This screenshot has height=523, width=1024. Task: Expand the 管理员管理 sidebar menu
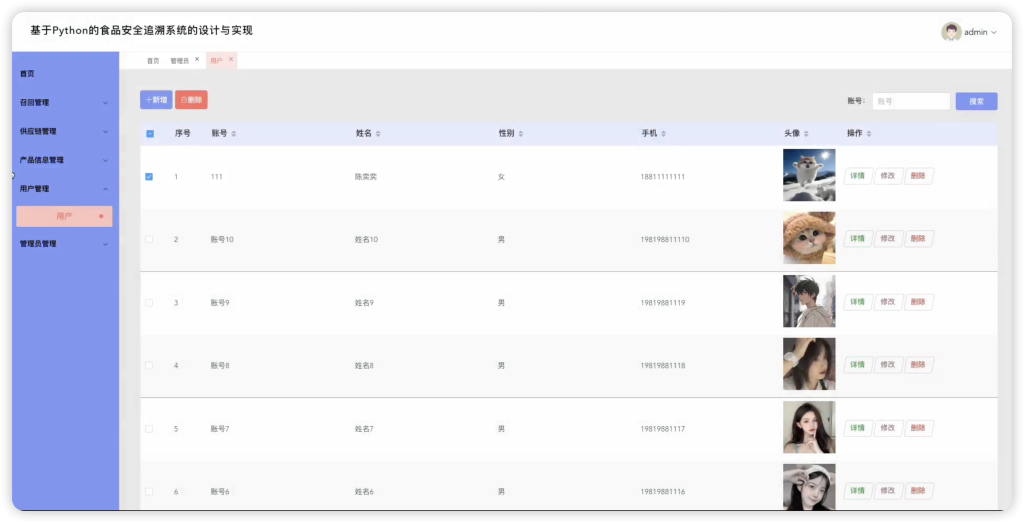65,244
